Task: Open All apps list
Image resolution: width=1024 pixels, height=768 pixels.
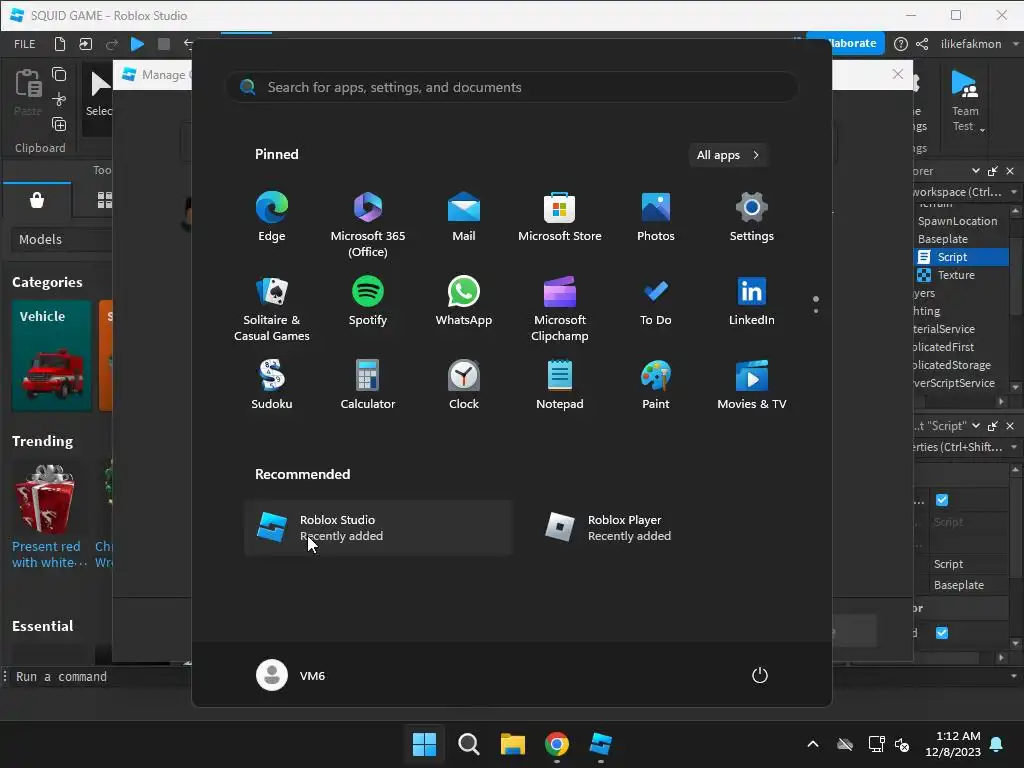Action: coord(728,155)
